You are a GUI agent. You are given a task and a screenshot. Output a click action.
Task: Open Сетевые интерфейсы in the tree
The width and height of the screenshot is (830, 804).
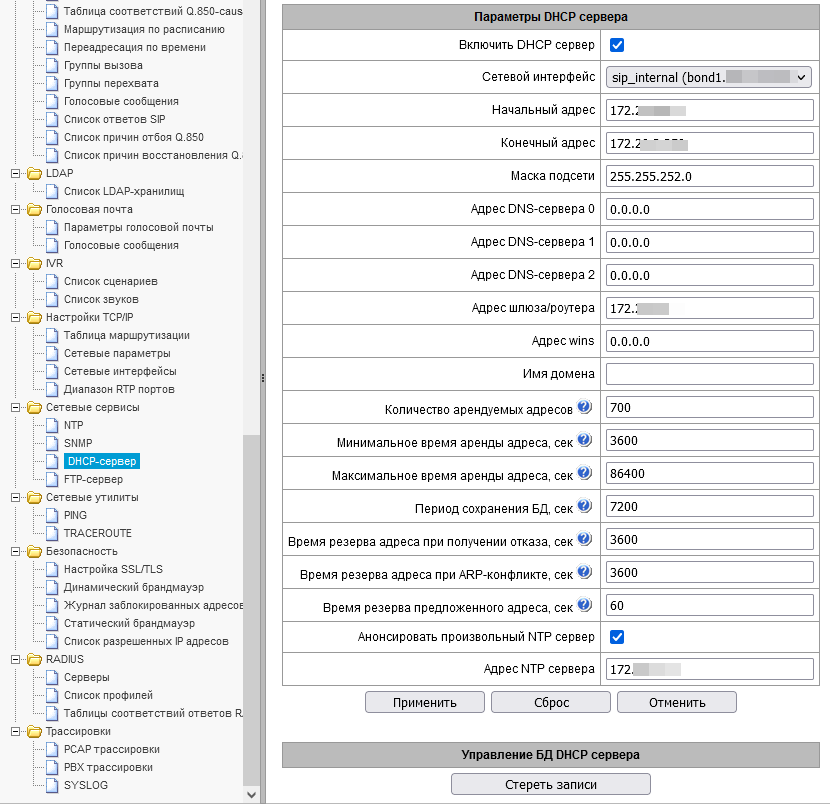tap(120, 371)
